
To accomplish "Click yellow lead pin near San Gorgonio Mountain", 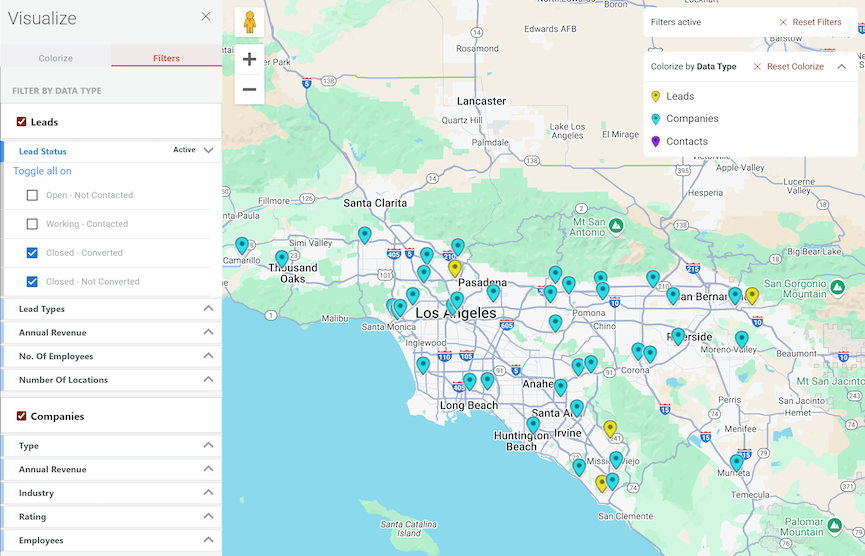I will [752, 295].
